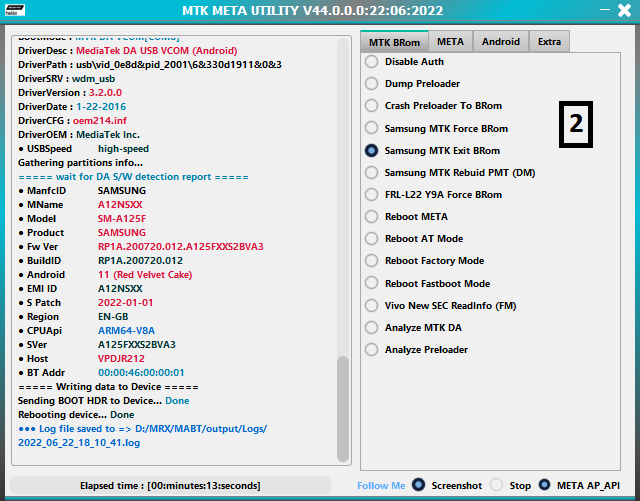Select Dump Preloader option
The height and width of the screenshot is (501, 640).
[x=413, y=84]
